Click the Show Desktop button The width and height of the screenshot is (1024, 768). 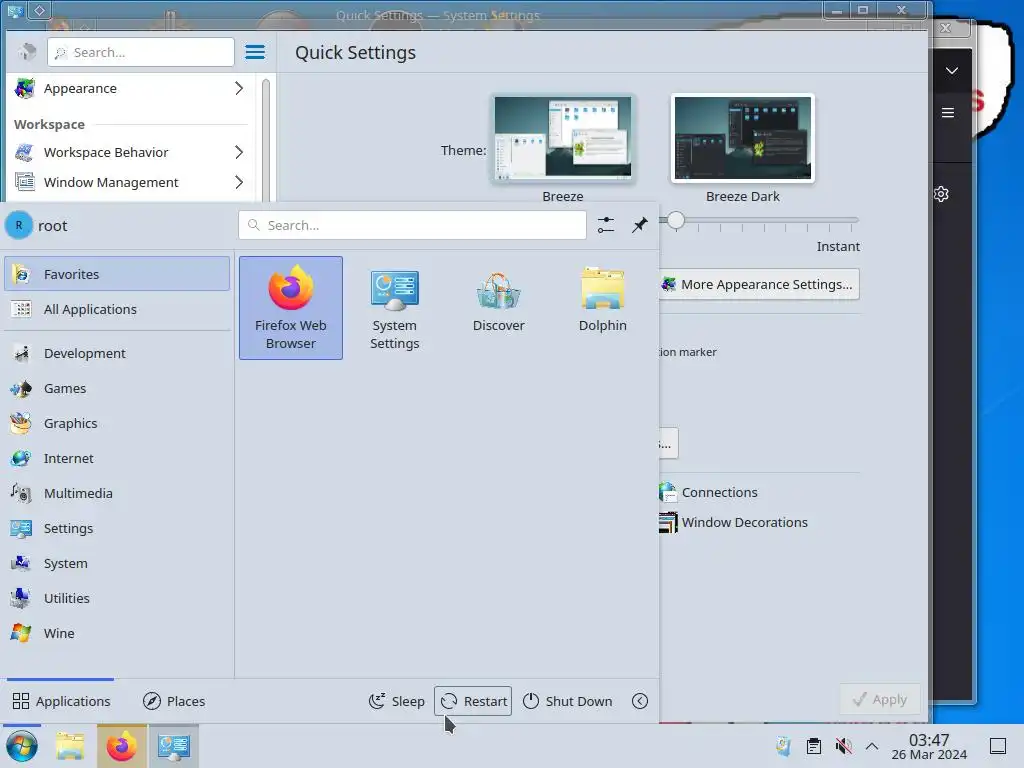[997, 746]
